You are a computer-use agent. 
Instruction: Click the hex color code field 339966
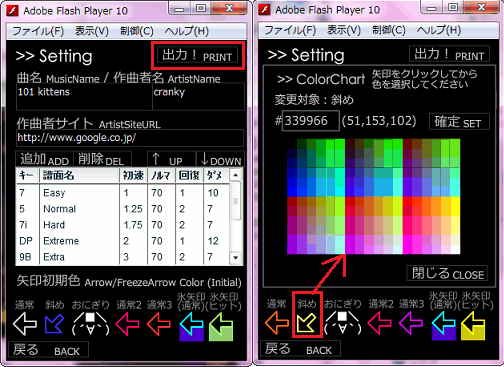[311, 121]
